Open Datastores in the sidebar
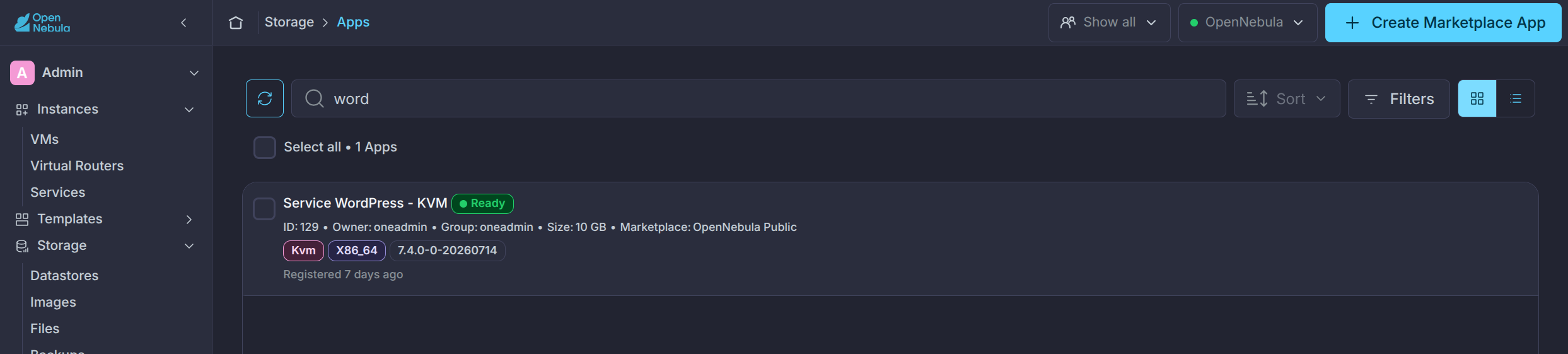1568x354 pixels. (x=64, y=276)
